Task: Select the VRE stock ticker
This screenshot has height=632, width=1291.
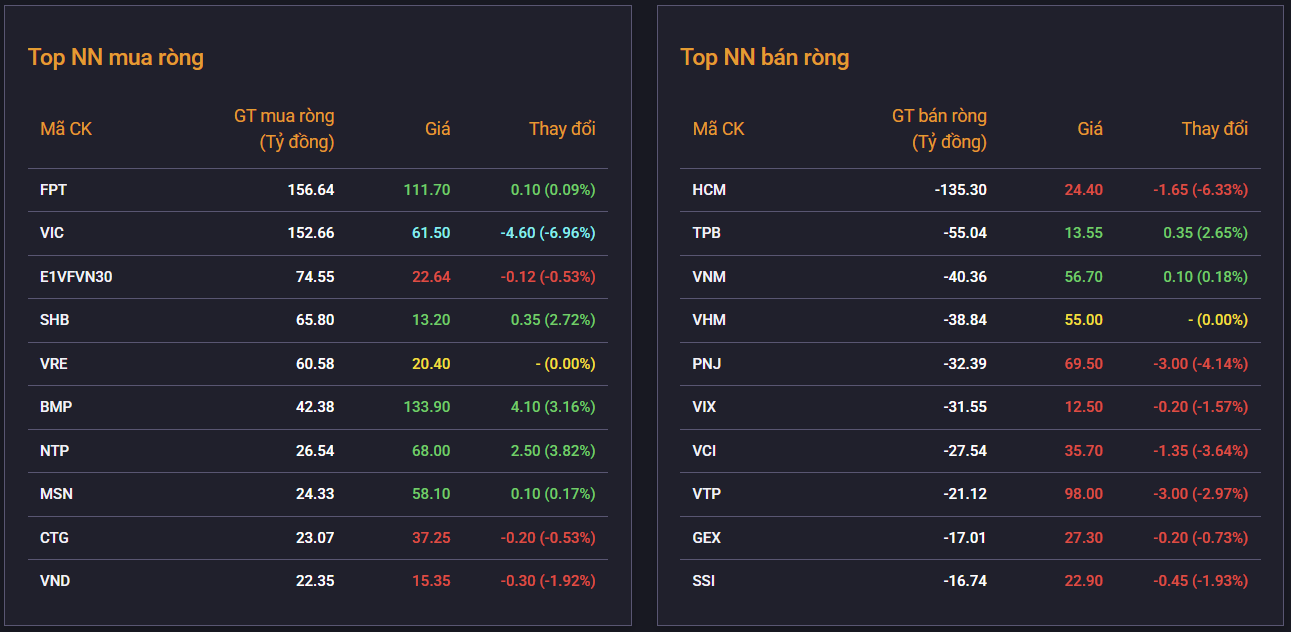Action: (54, 364)
